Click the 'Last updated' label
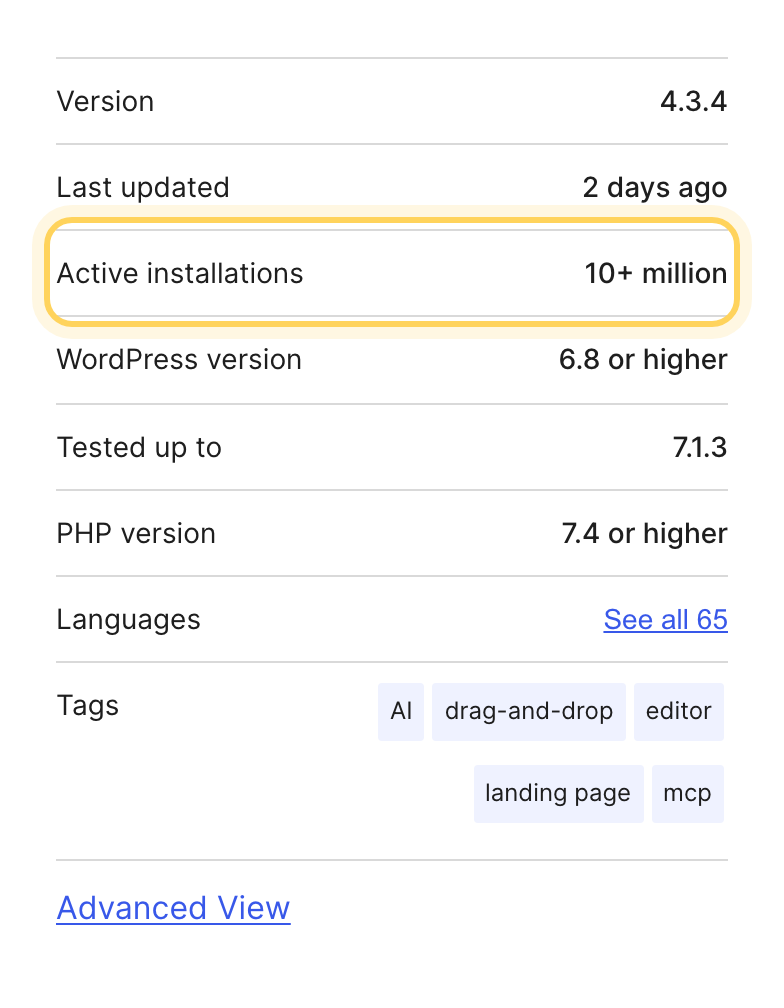The height and width of the screenshot is (1008, 784). pos(143,188)
